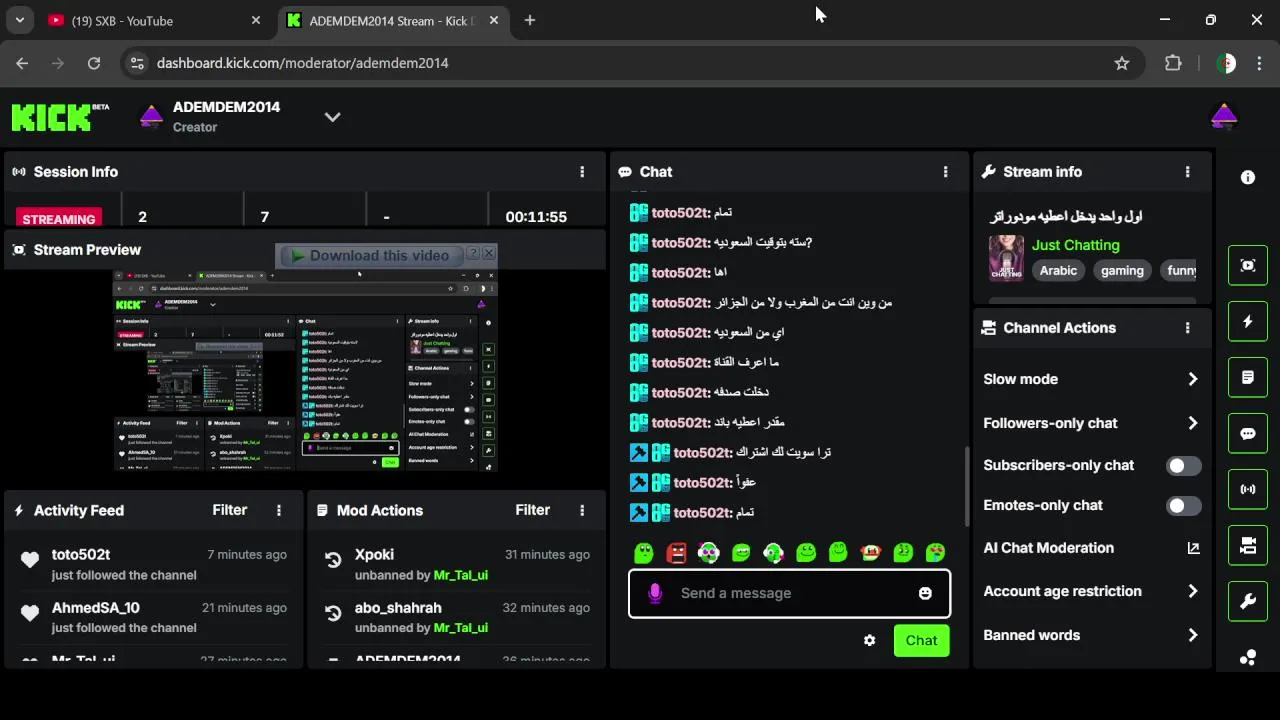Viewport: 1280px width, 720px height.
Task: Insert the first green blob emote
Action: 644,552
